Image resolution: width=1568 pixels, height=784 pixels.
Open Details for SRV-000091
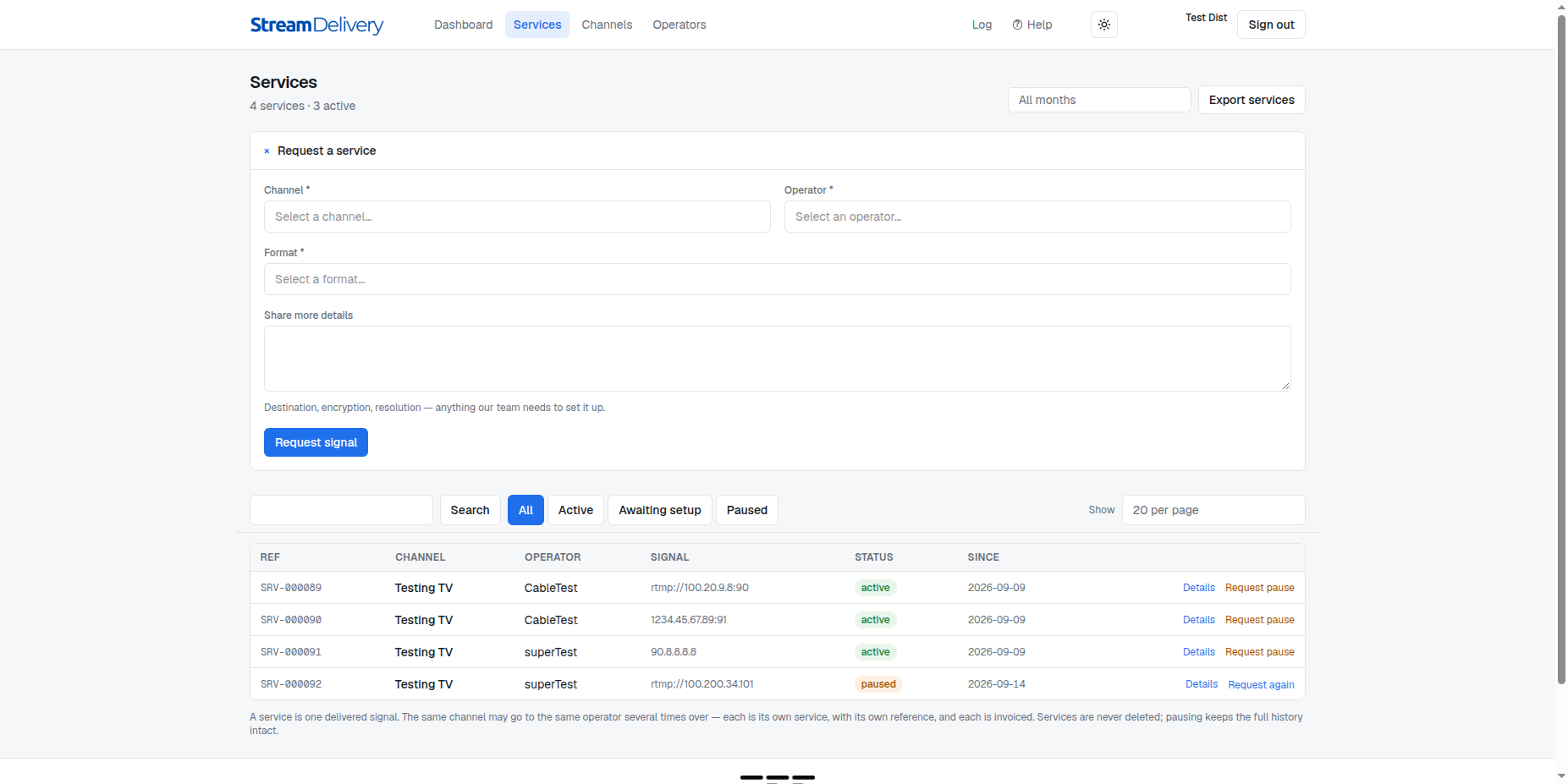click(x=1198, y=652)
